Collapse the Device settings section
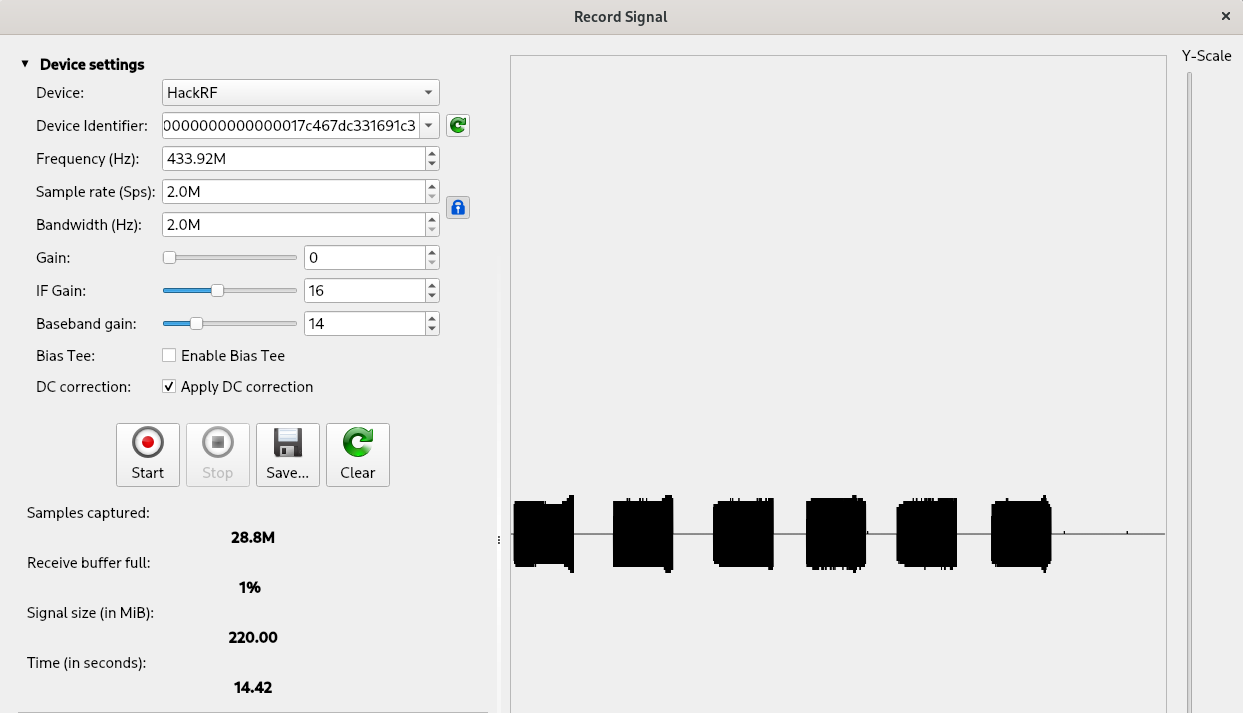This screenshot has width=1243, height=713. click(25, 64)
